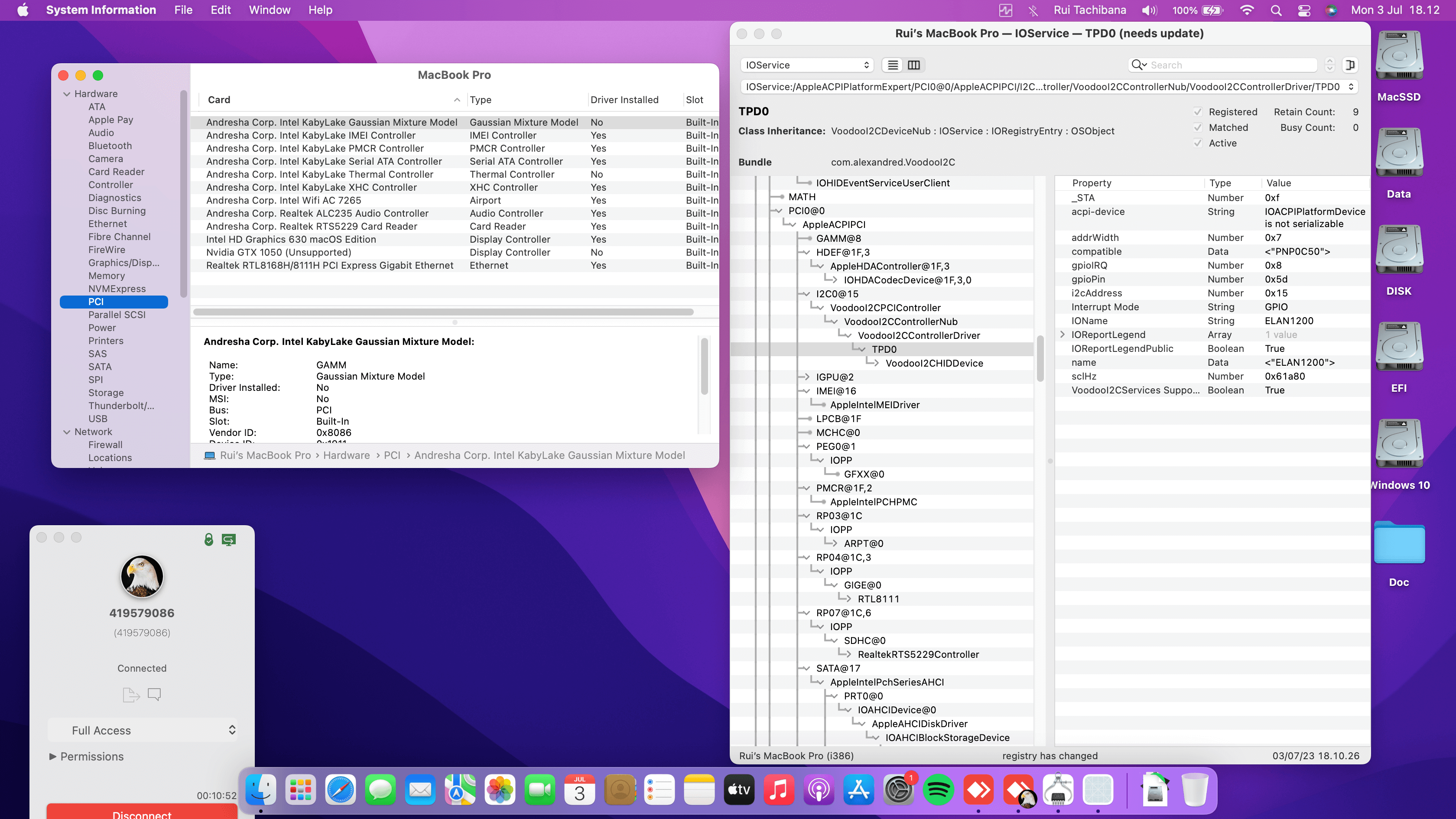Open the IOService path popup
Viewport: 1456px width, 819px height.
(1049, 87)
